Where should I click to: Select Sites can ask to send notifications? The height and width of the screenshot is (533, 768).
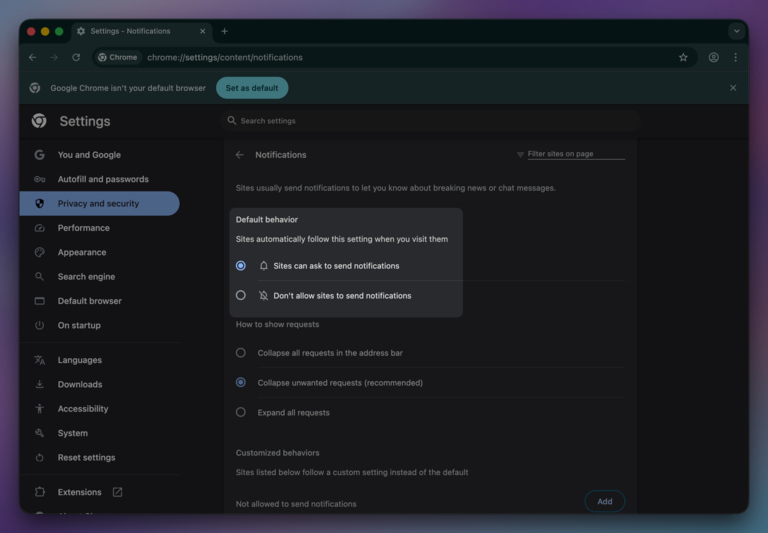coord(240,266)
